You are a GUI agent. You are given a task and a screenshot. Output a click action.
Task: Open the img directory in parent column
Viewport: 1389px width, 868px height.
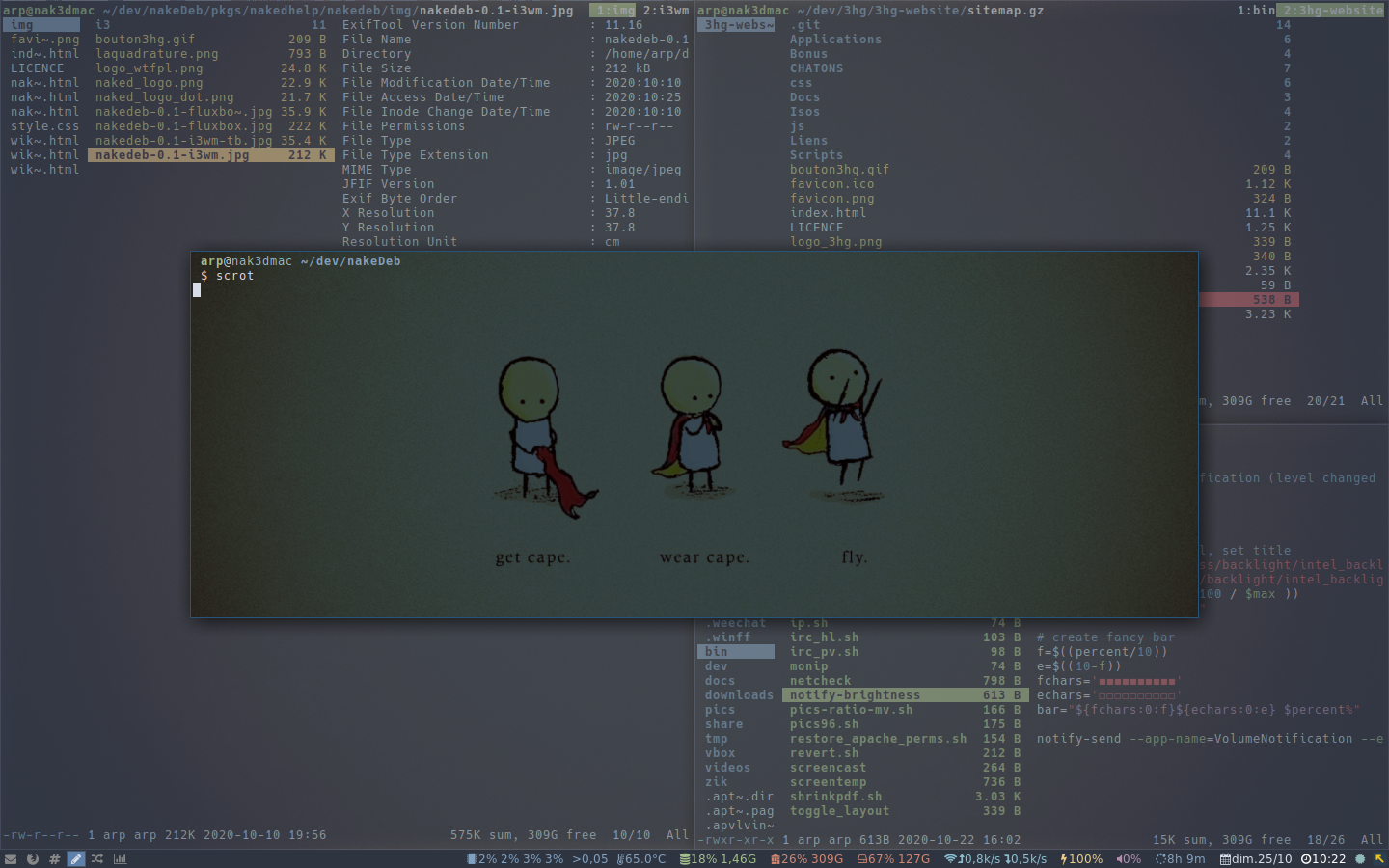pyautogui.click(x=41, y=25)
